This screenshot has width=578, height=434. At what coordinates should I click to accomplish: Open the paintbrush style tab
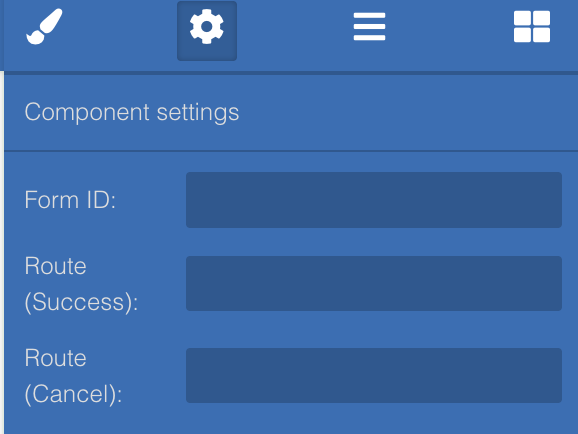45,27
